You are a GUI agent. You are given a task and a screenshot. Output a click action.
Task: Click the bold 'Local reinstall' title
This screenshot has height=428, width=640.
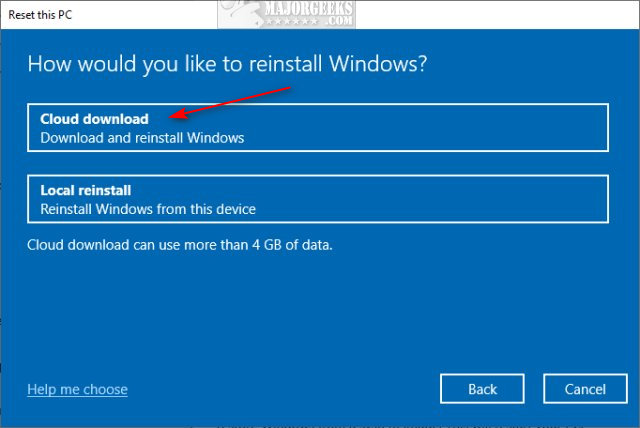tap(86, 190)
